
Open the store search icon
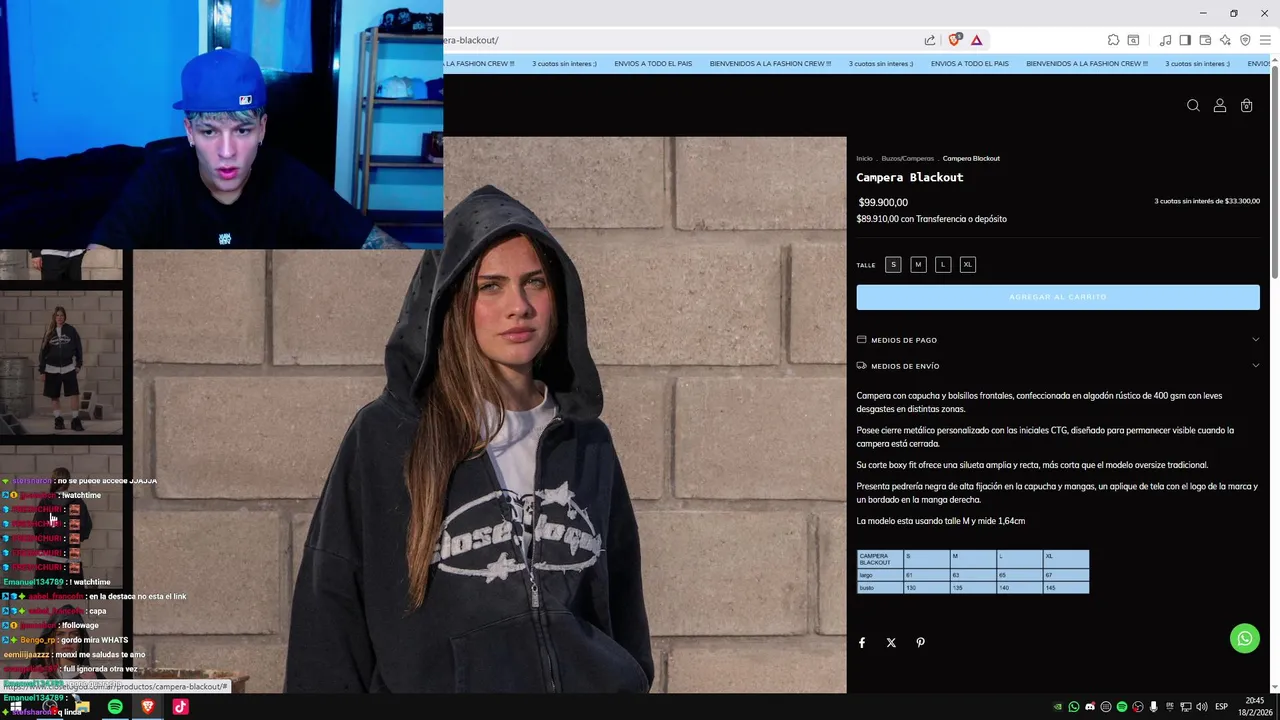[1193, 106]
